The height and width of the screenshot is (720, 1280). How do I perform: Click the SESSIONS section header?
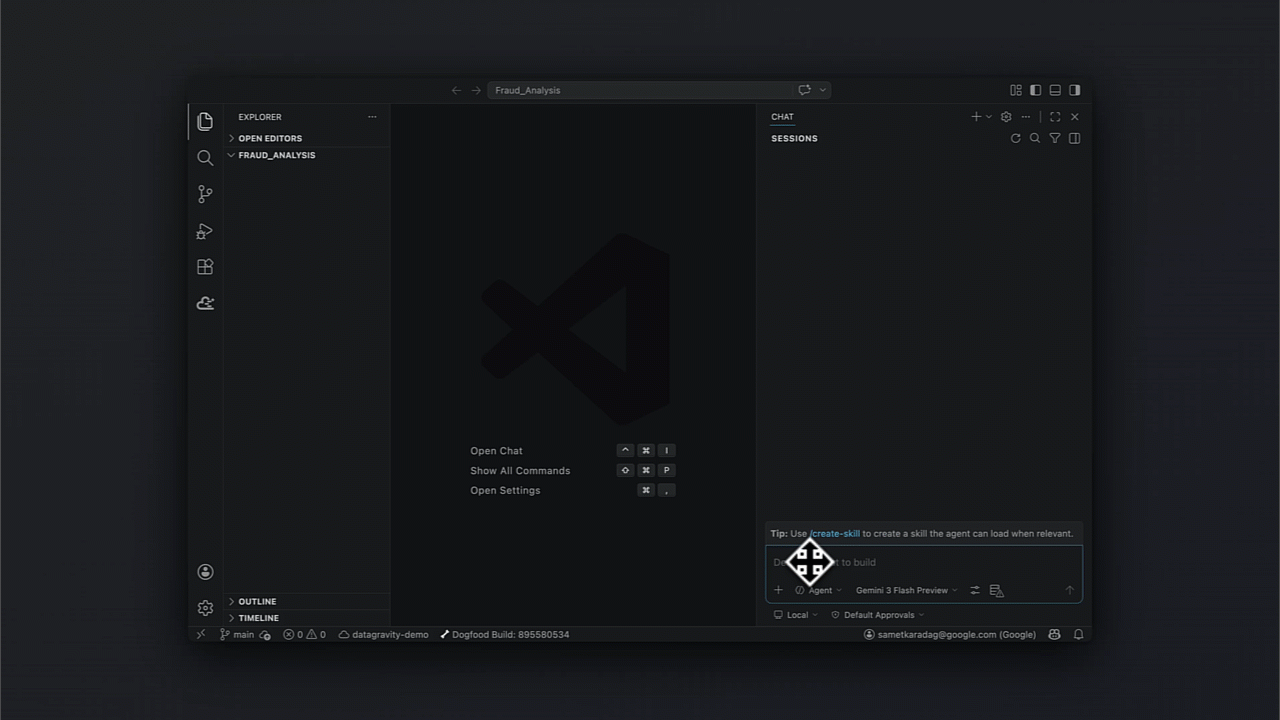tap(794, 139)
